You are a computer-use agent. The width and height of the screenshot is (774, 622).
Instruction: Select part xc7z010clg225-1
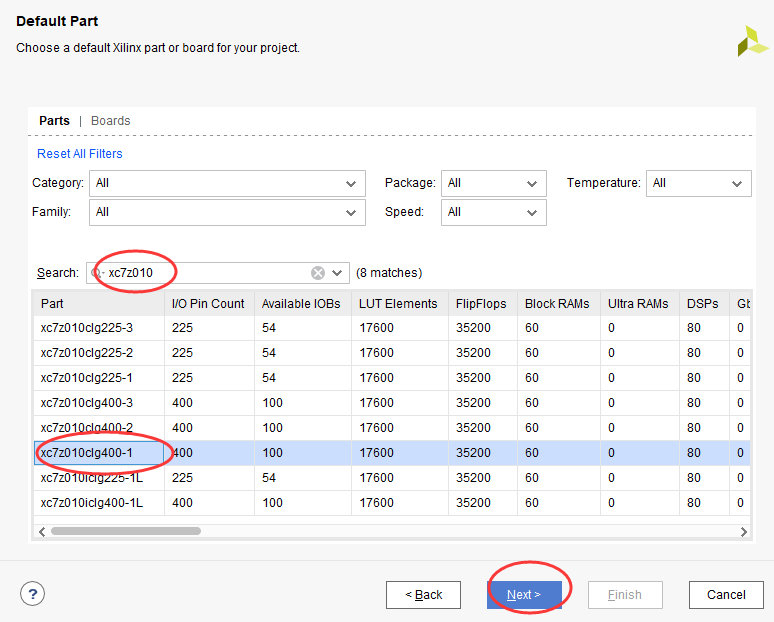click(x=391, y=378)
